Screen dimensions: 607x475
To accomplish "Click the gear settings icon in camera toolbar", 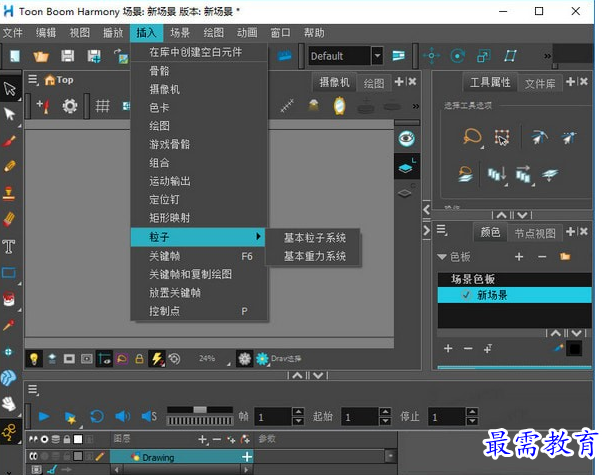I will point(70,106).
